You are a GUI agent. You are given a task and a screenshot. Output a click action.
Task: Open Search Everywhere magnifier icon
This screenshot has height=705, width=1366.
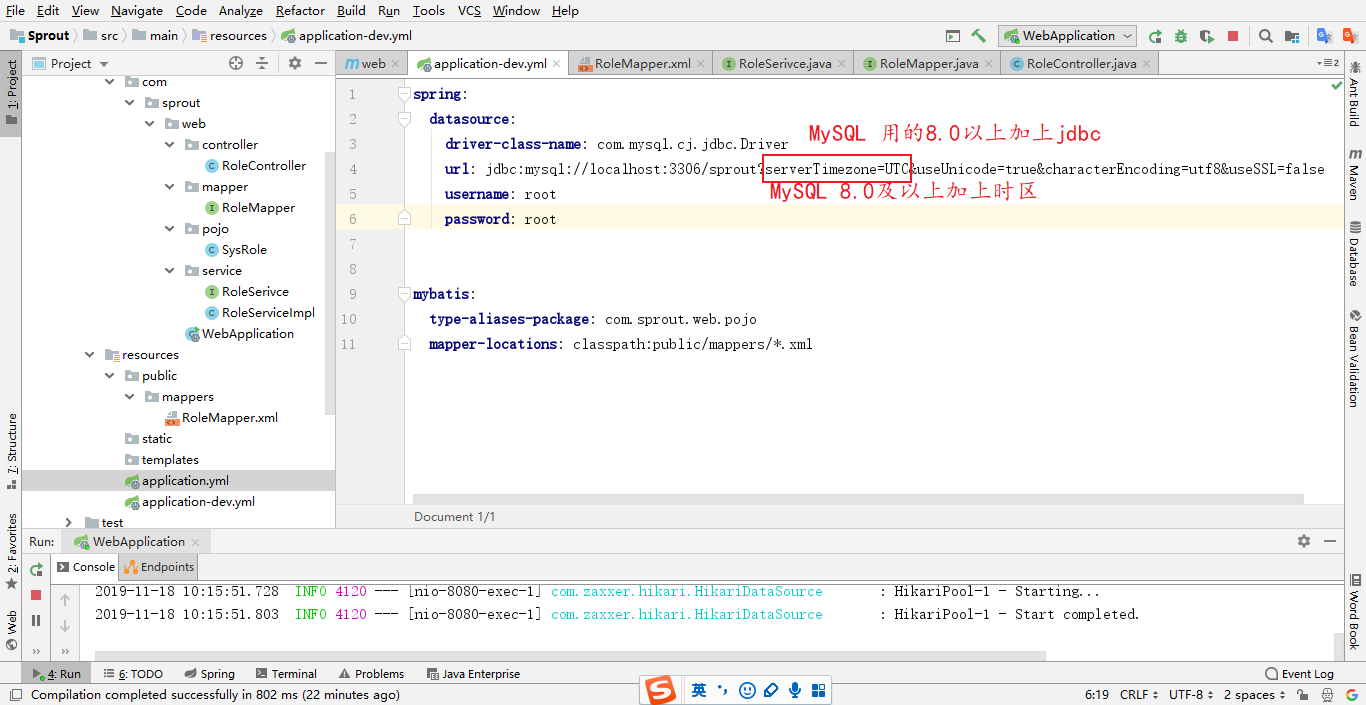(x=1266, y=36)
